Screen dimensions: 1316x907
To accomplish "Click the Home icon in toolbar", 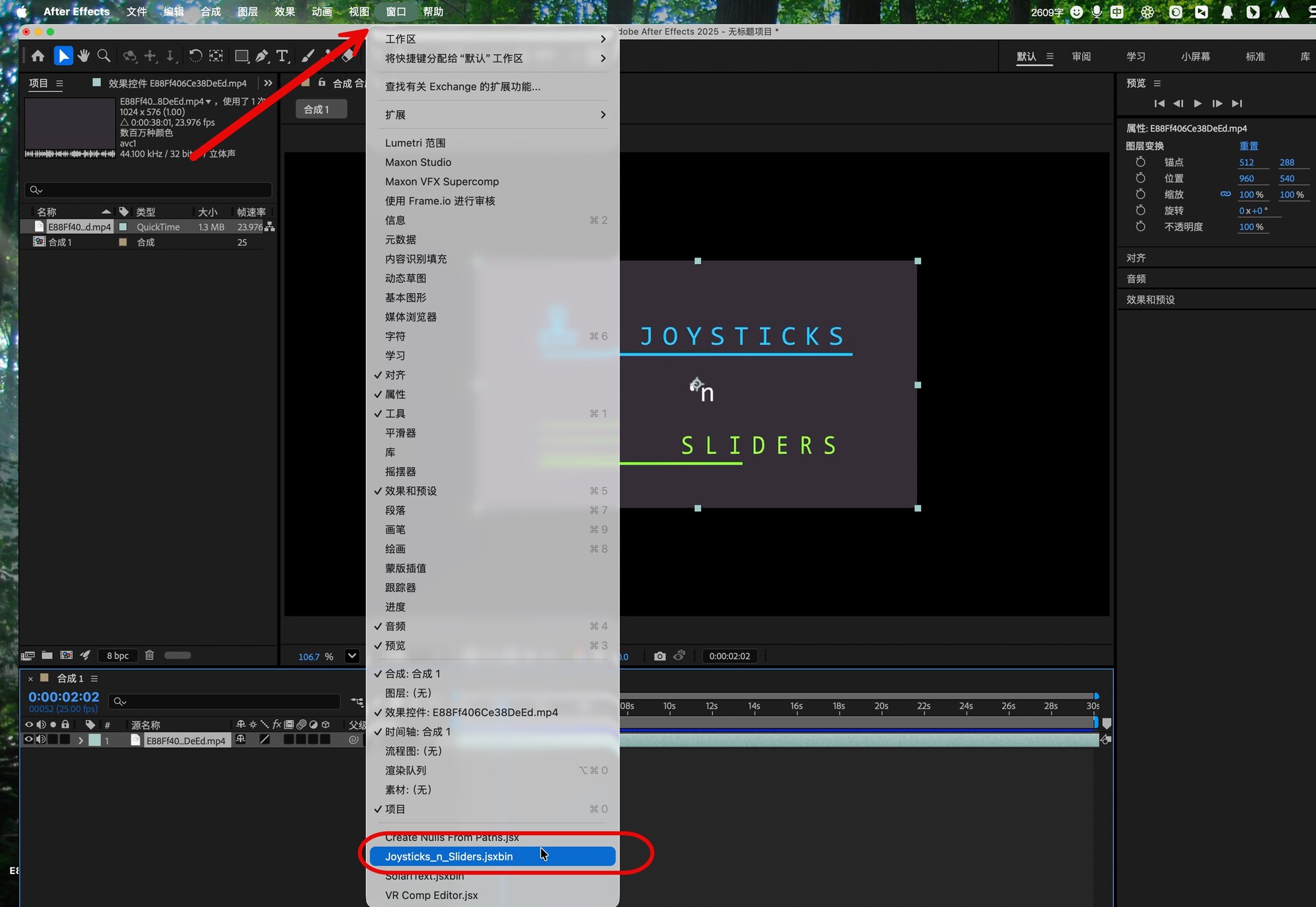I will click(x=38, y=56).
